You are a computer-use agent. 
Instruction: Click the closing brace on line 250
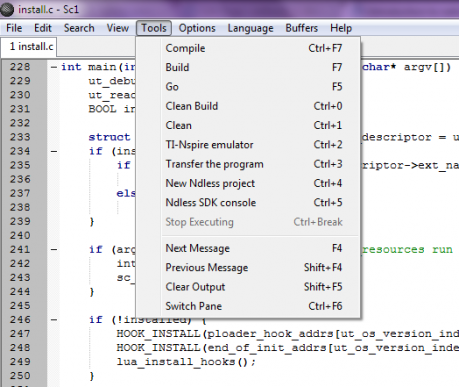pos(92,376)
